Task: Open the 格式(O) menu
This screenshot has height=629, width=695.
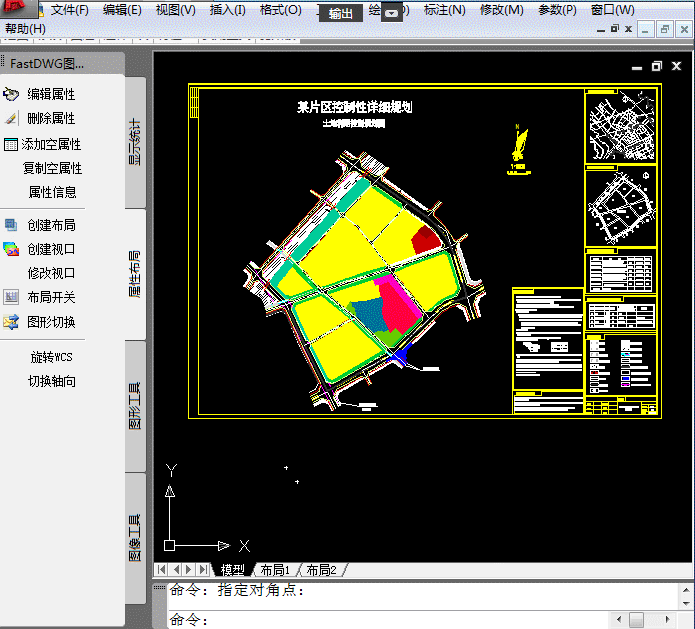Action: pos(281,10)
